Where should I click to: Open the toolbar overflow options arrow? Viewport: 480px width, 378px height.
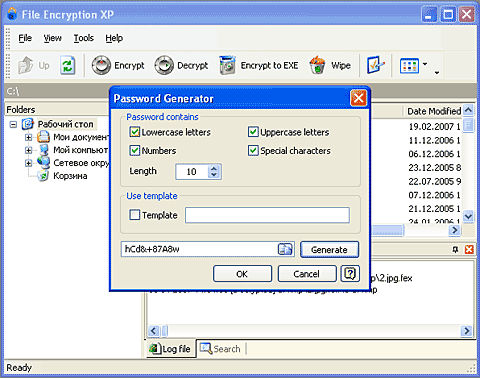coord(437,72)
